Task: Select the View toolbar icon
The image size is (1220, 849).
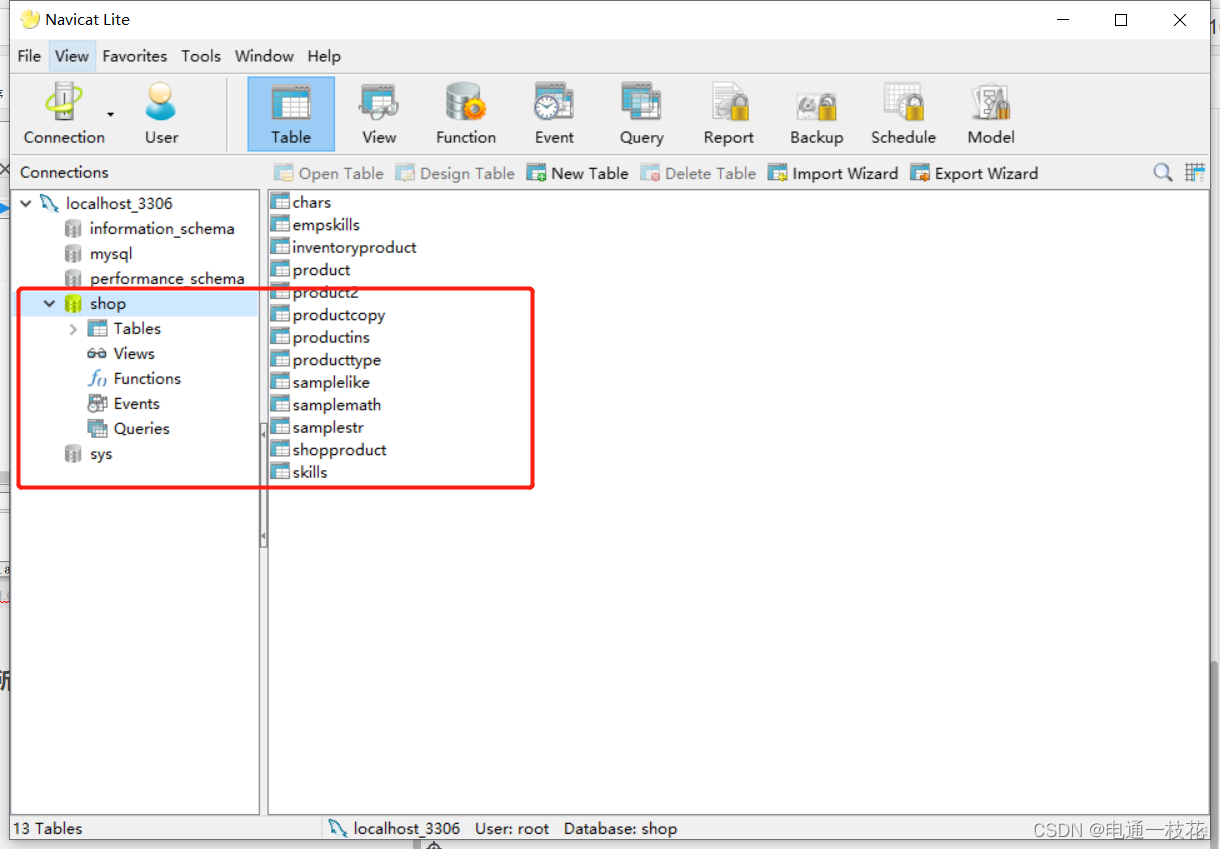Action: click(379, 114)
